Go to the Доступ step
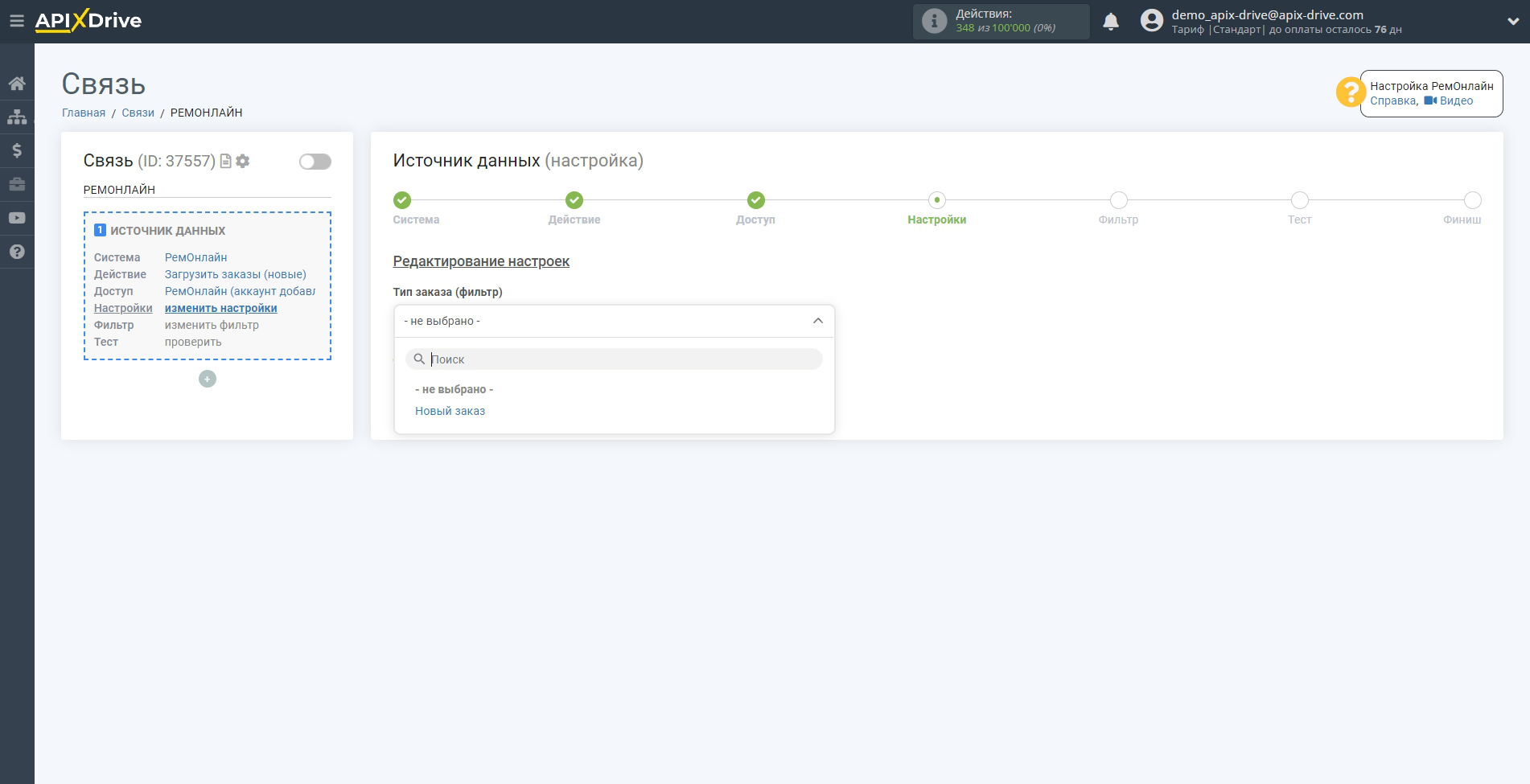The width and height of the screenshot is (1530, 784). pyautogui.click(x=755, y=200)
